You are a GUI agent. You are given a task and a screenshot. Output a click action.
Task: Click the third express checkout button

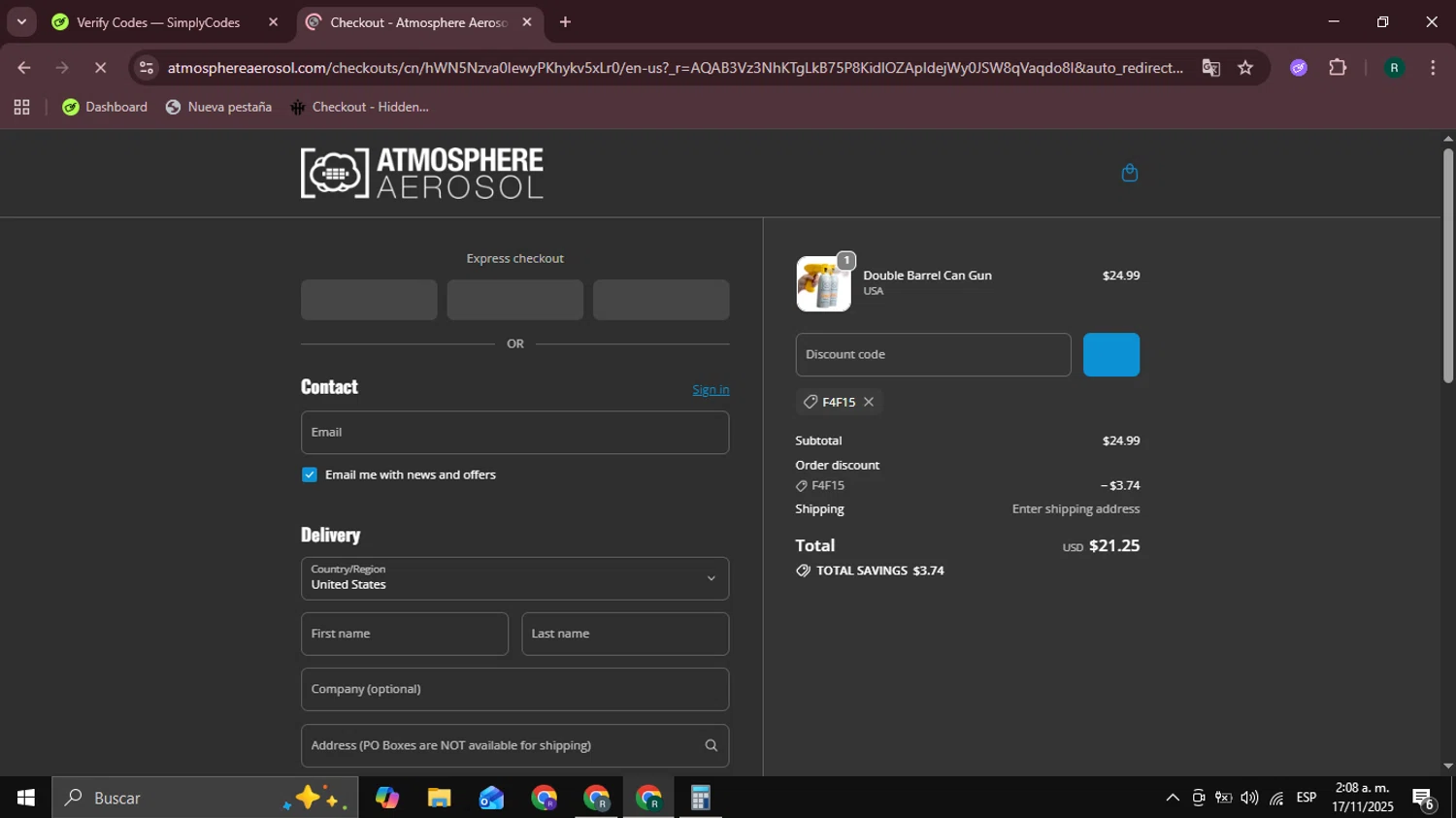(661, 300)
